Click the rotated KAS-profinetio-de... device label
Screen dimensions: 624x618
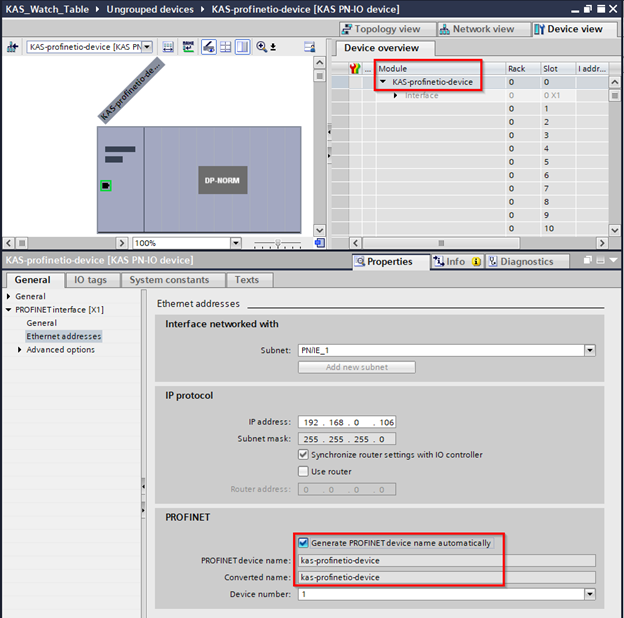(x=131, y=91)
